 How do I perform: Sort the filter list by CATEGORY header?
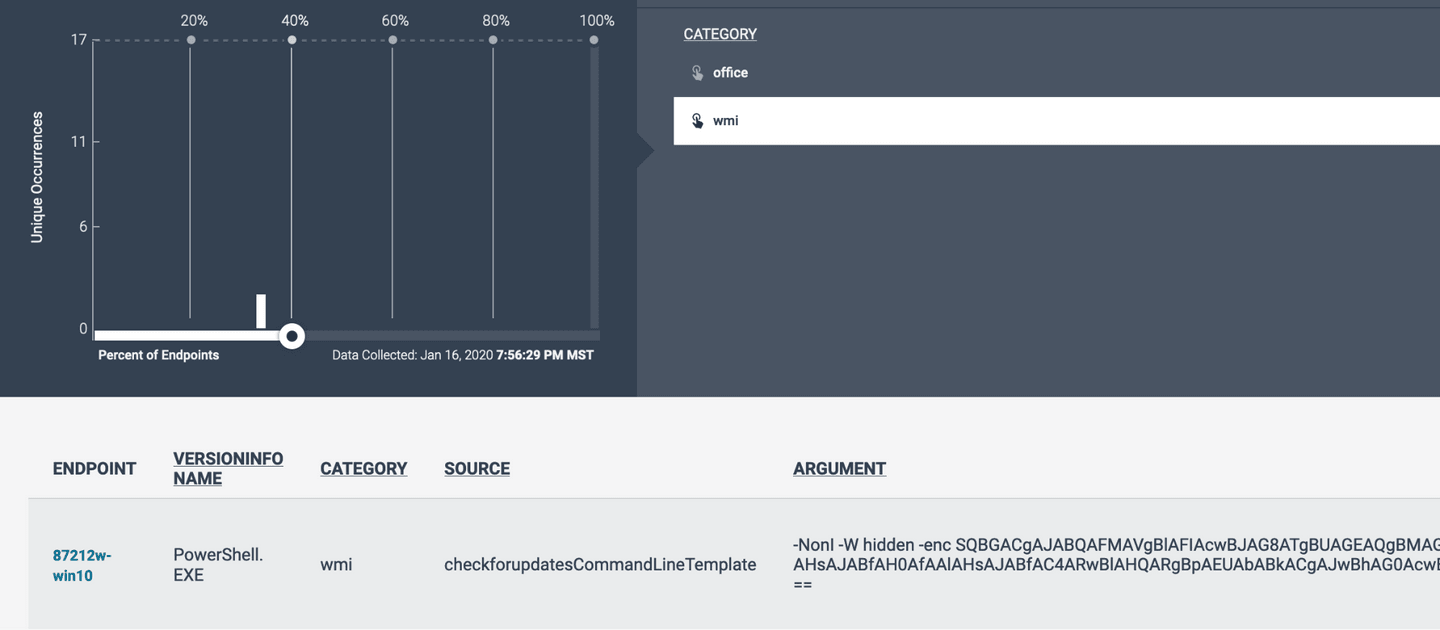coord(720,34)
